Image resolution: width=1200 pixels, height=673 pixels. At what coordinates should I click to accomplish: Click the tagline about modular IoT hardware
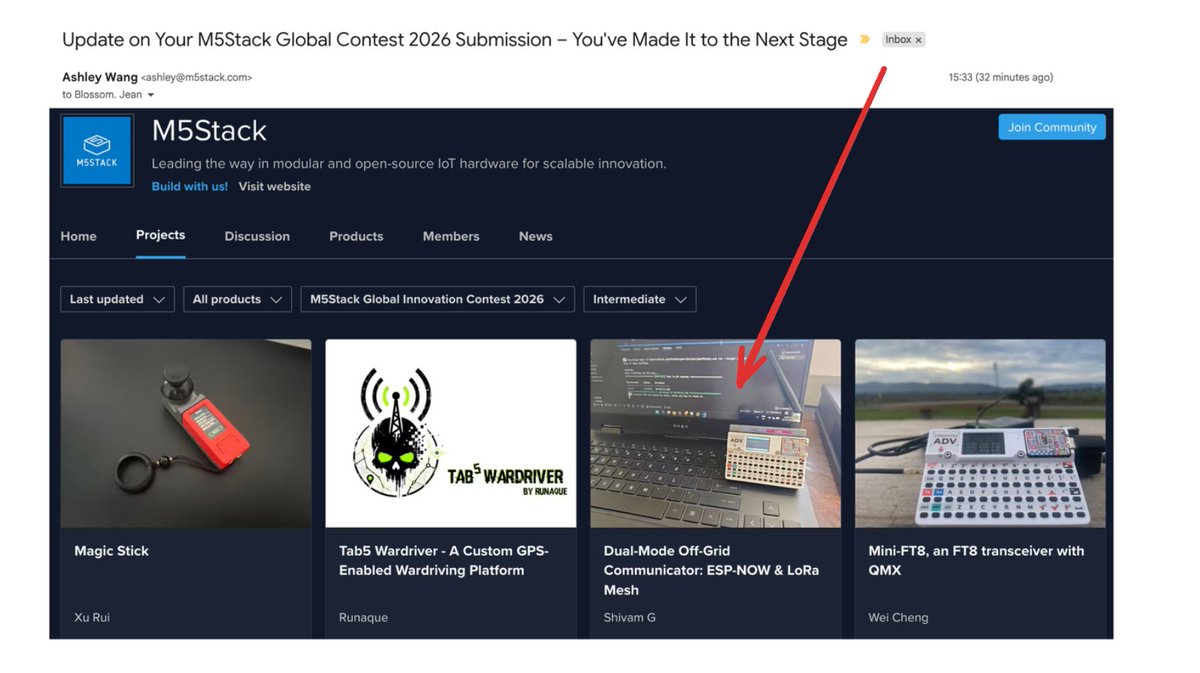point(409,163)
